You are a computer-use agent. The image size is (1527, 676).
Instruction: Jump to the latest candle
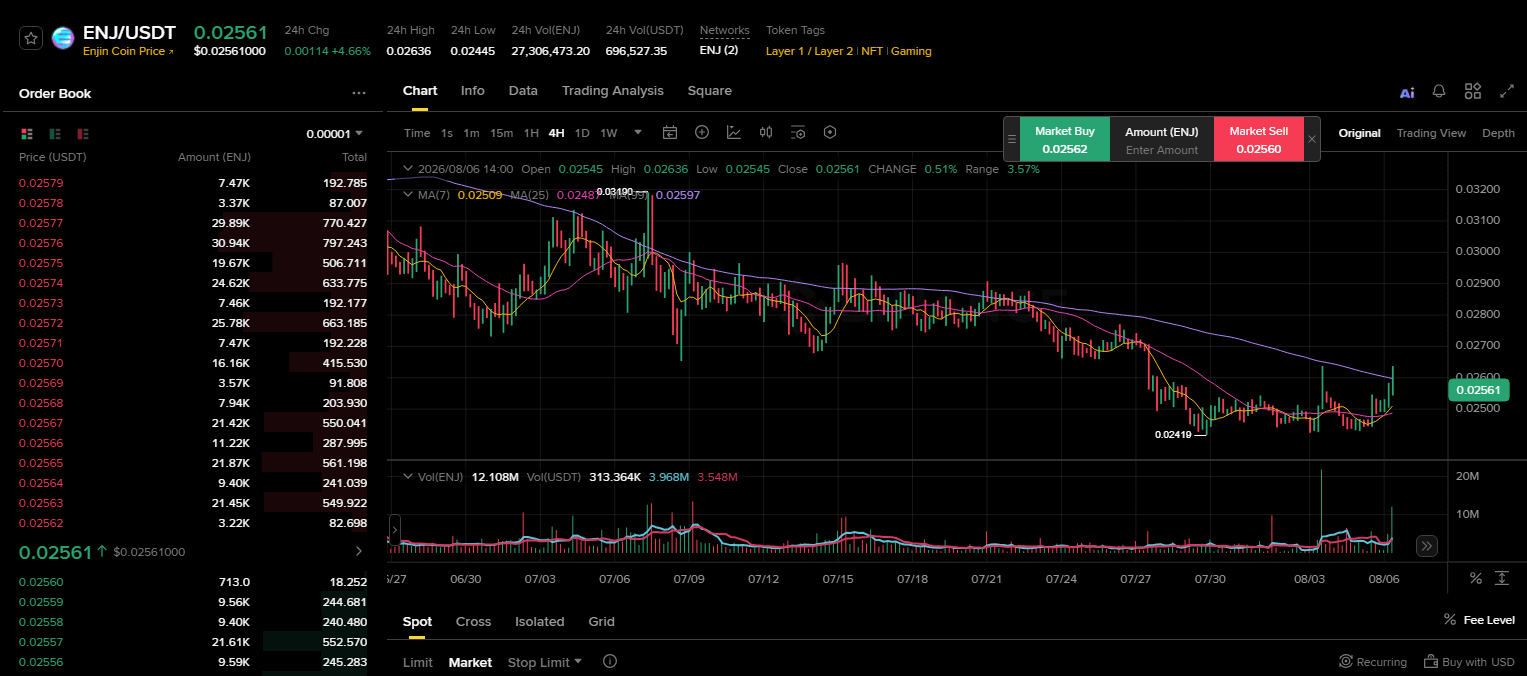pyautogui.click(x=1427, y=546)
